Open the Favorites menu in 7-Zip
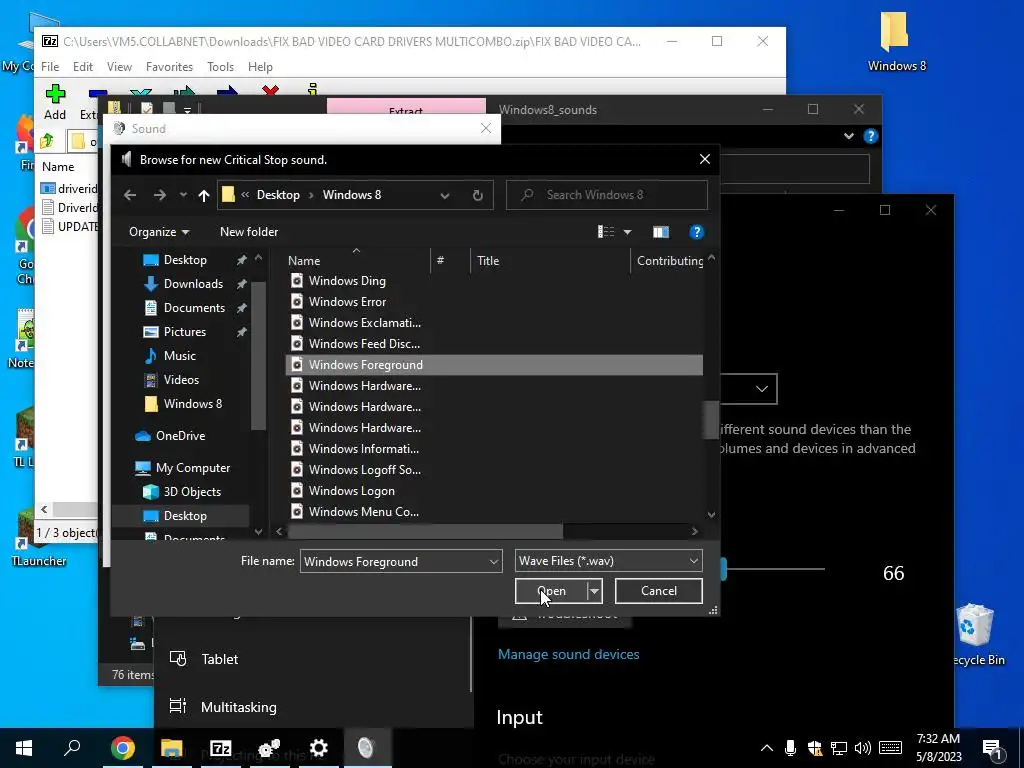Image resolution: width=1024 pixels, height=768 pixels. click(169, 67)
